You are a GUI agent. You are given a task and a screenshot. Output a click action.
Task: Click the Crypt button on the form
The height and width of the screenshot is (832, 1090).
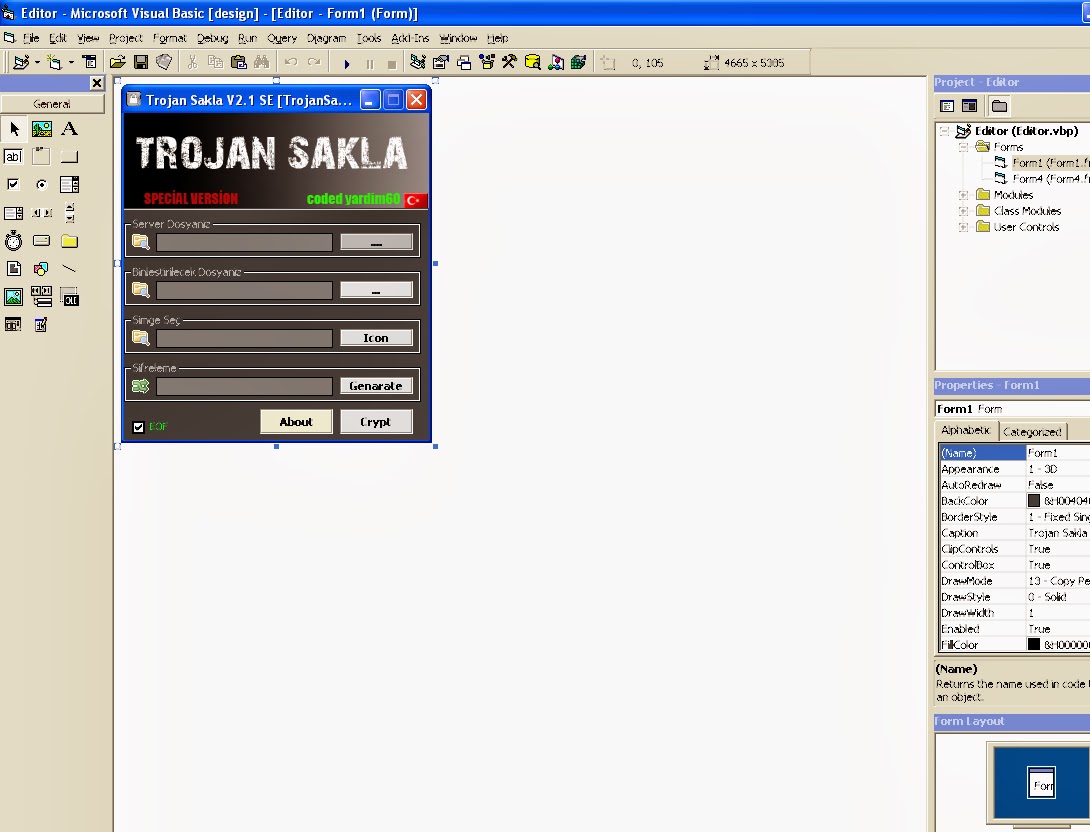click(375, 422)
